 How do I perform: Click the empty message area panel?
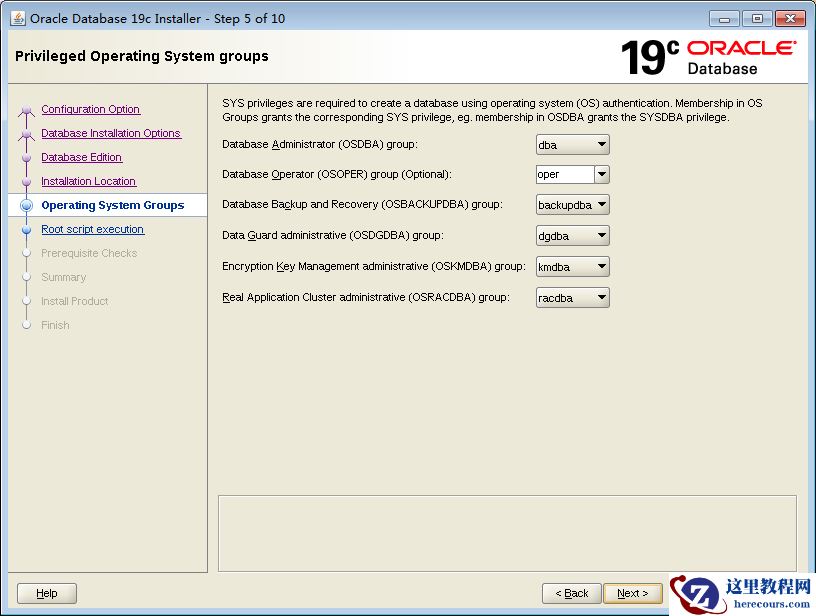click(507, 533)
